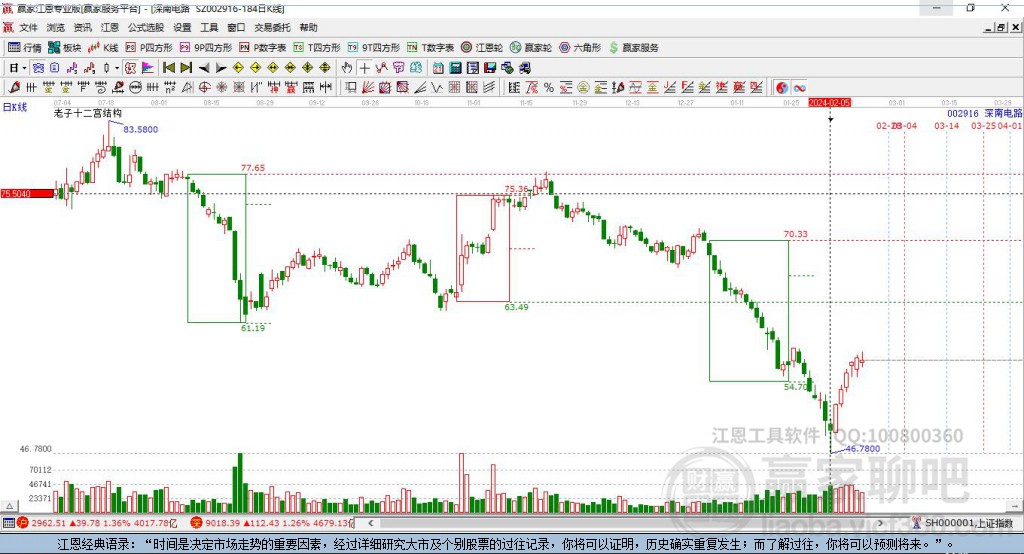Click the floppy disk save icon
Screen dimensions: 1024x554
click(490, 68)
